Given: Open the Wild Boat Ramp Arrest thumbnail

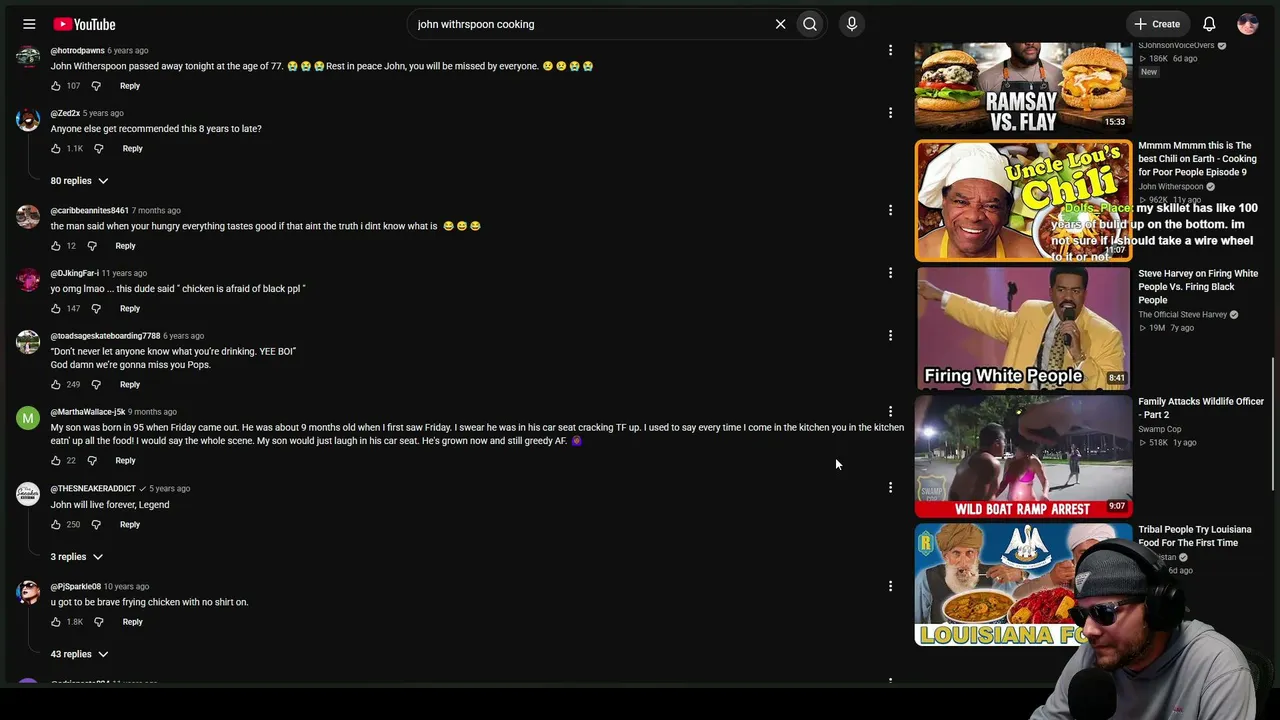Looking at the screenshot, I should [1023, 456].
